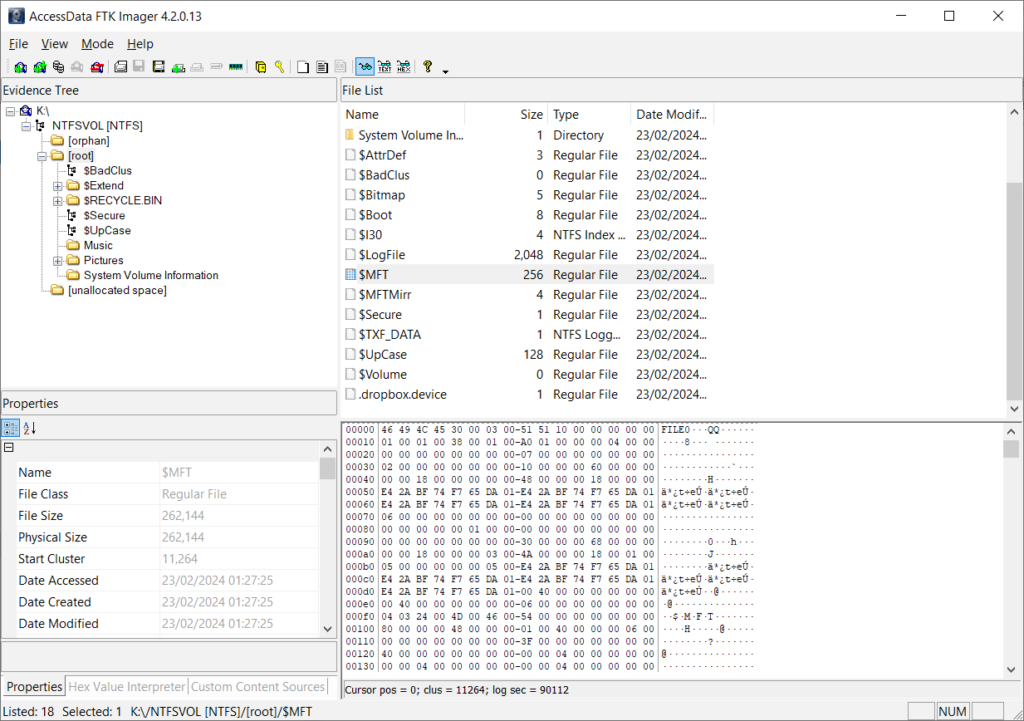Select the $I30 index entry
The image size is (1024, 721).
(x=528, y=235)
